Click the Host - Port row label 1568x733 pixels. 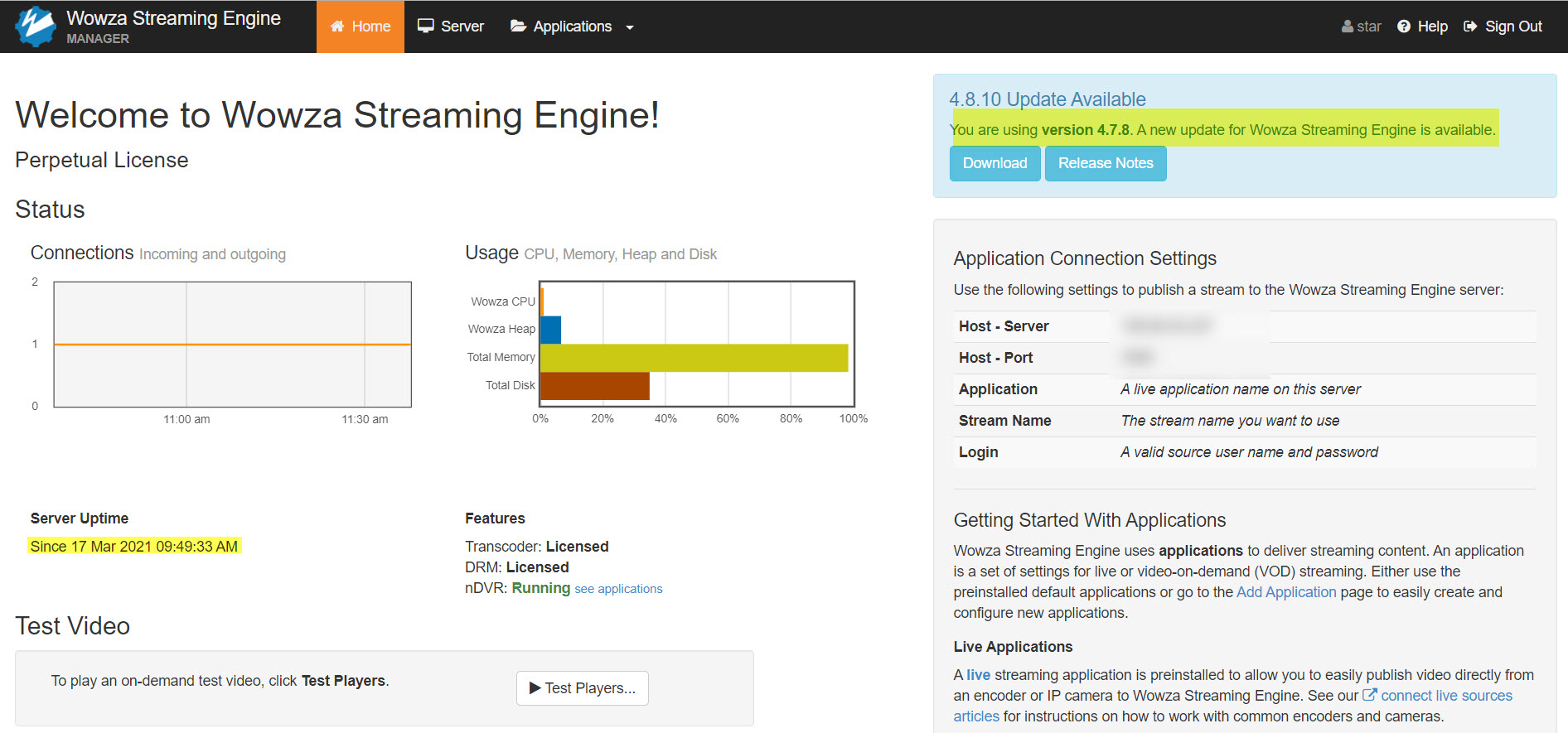[x=995, y=358]
